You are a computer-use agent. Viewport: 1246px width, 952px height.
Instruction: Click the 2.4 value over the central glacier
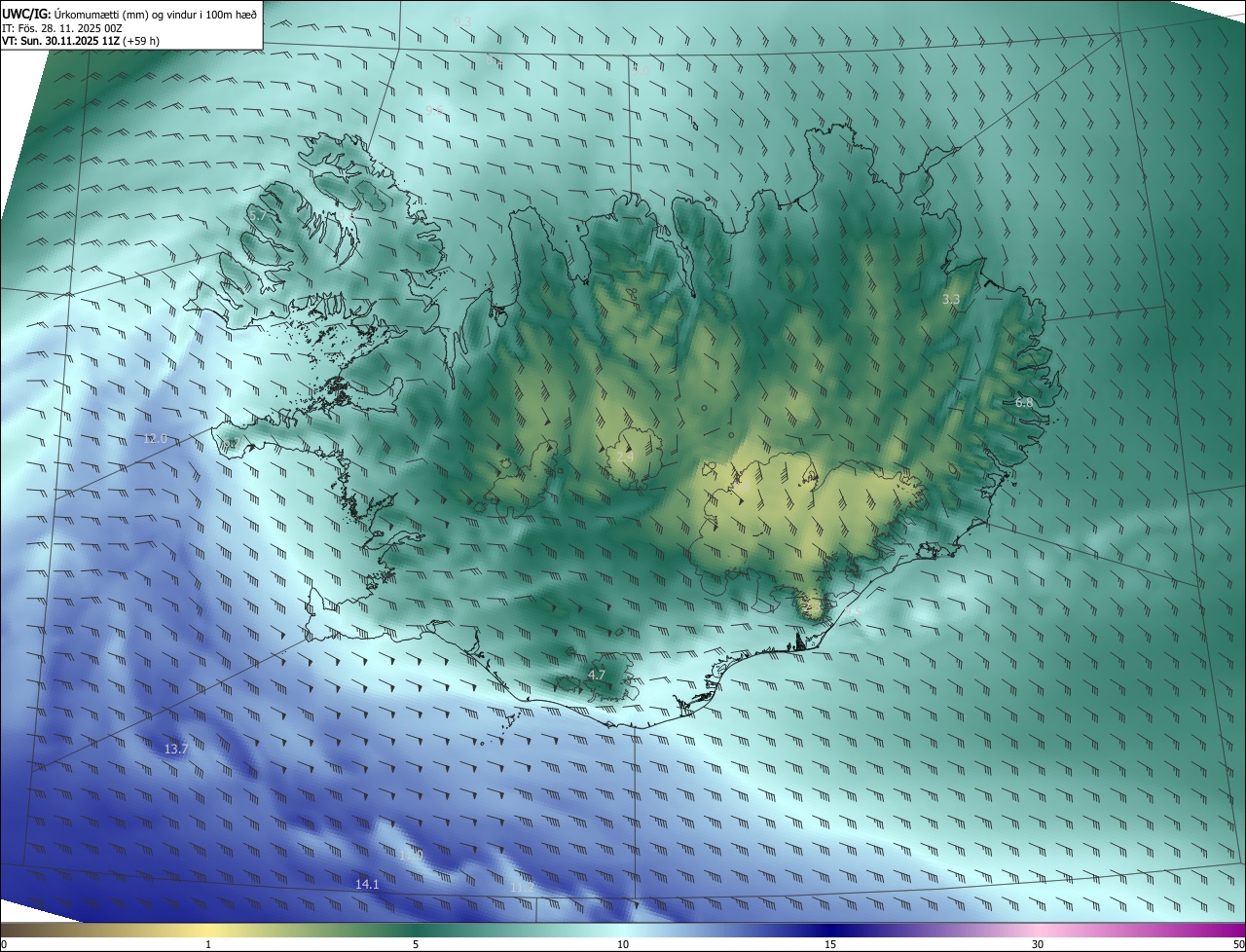(625, 456)
